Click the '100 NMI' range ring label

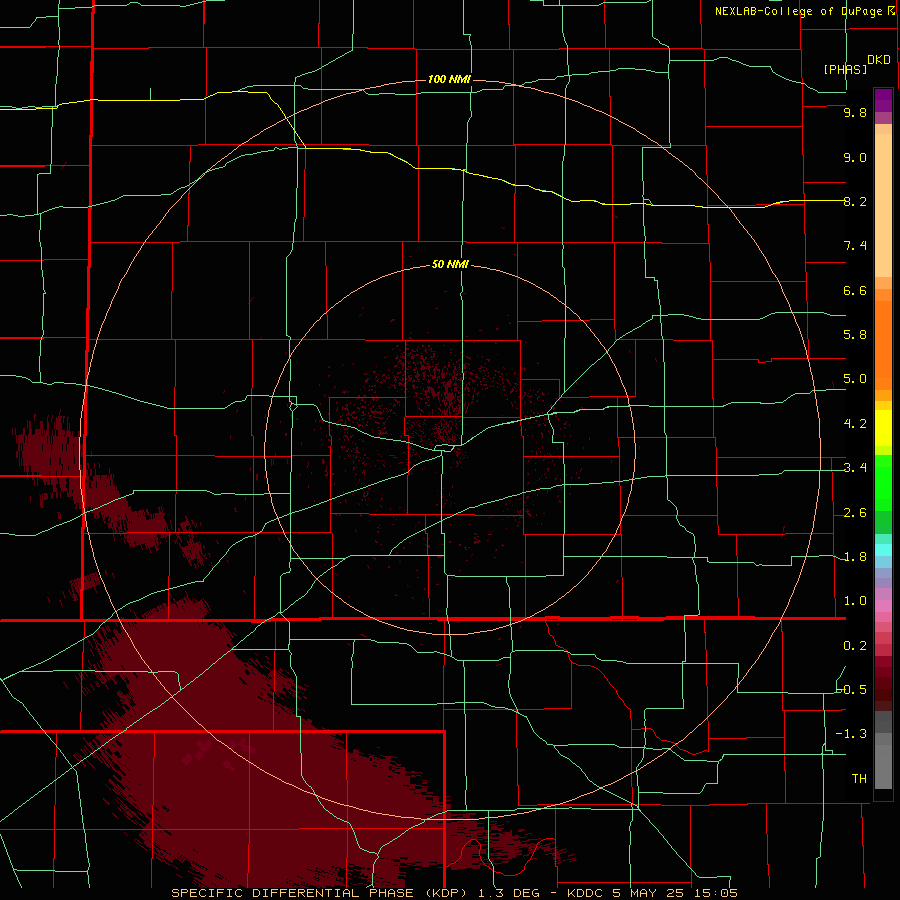click(x=449, y=79)
